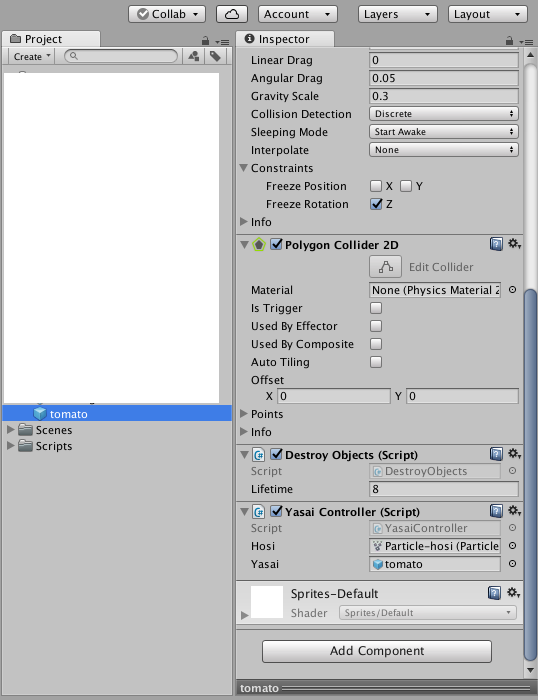The height and width of the screenshot is (700, 538).
Task: Click the Add Component button
Action: tap(377, 651)
